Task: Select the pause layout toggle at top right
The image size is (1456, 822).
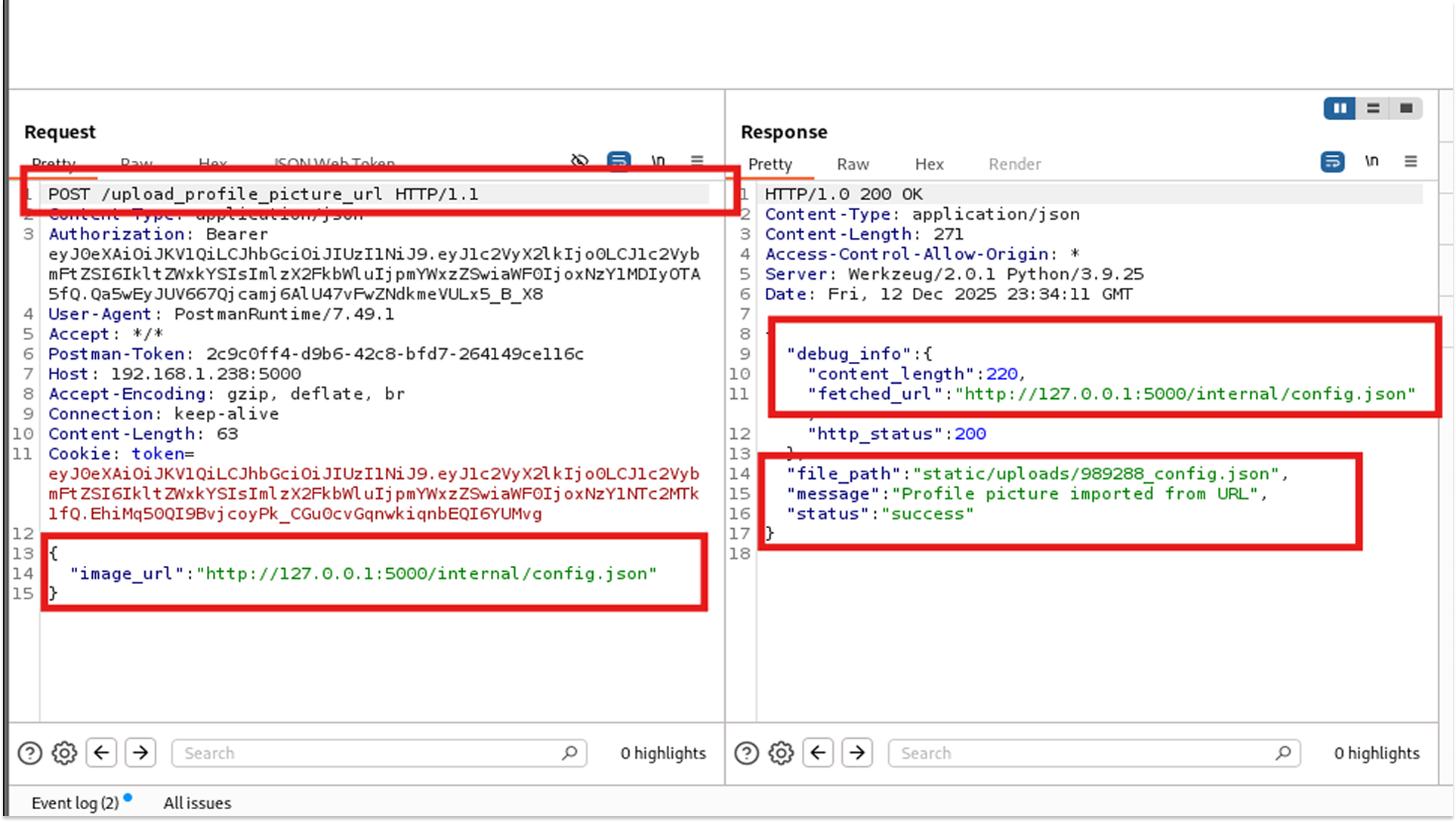Action: 1340,108
